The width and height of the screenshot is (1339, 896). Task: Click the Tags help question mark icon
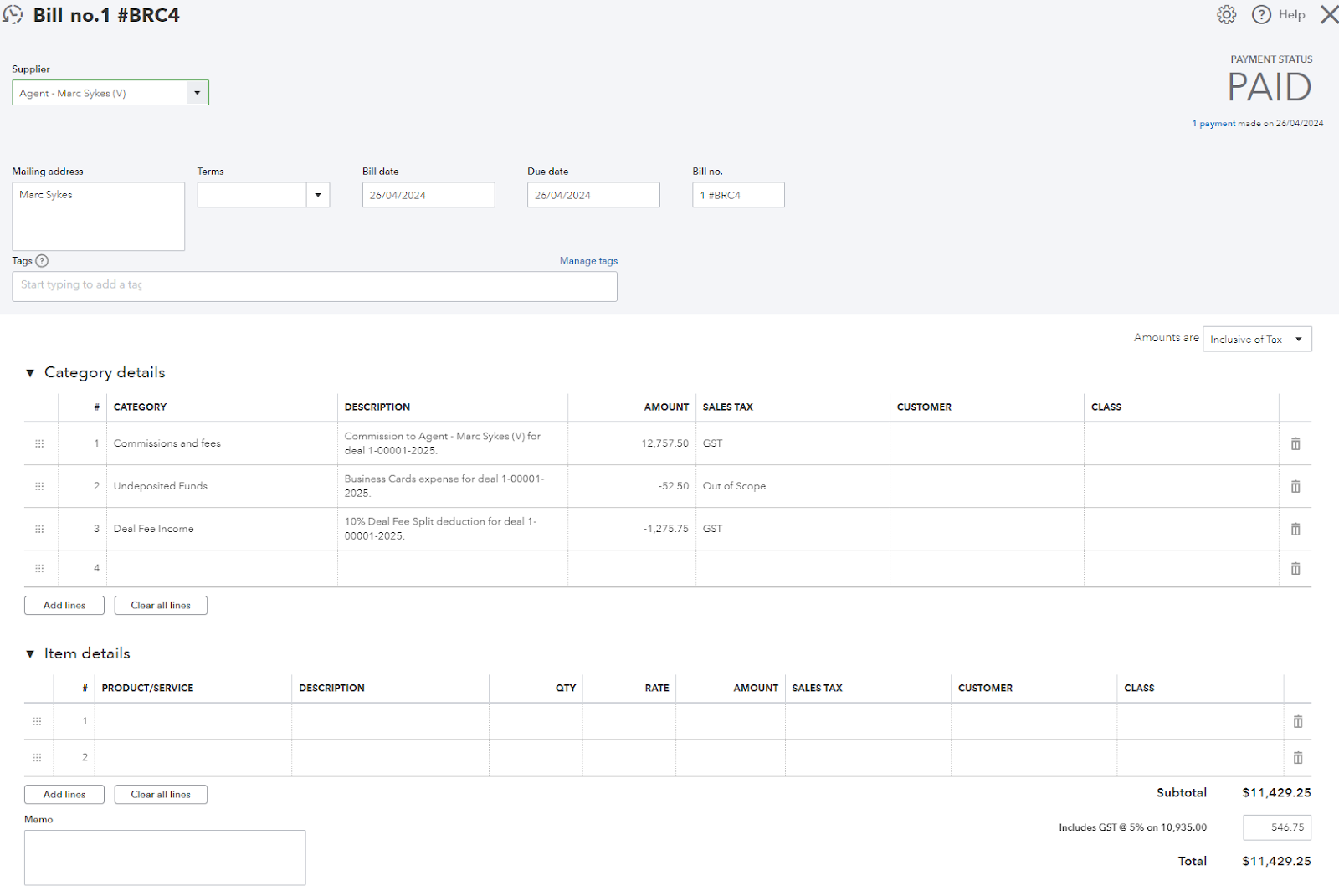42,261
